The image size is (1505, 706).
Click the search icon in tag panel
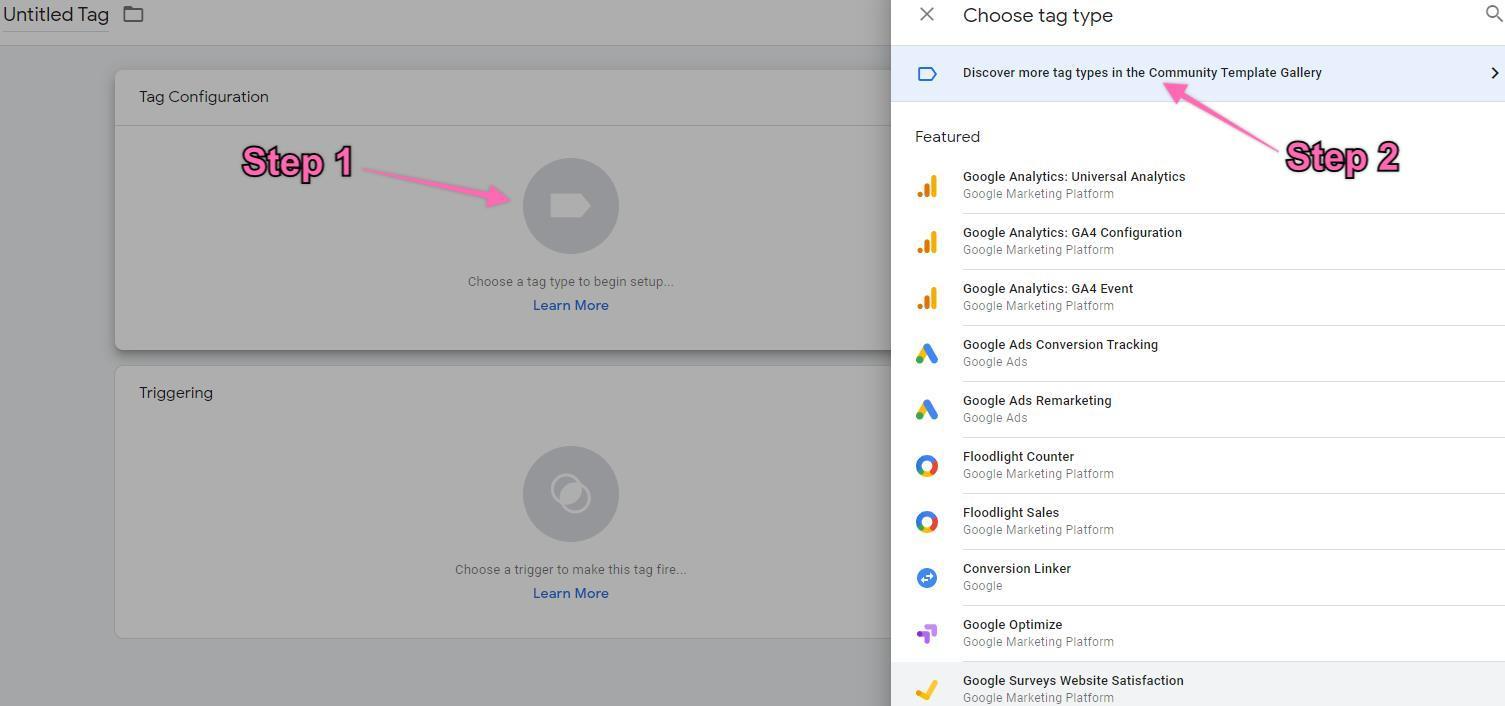point(1493,14)
